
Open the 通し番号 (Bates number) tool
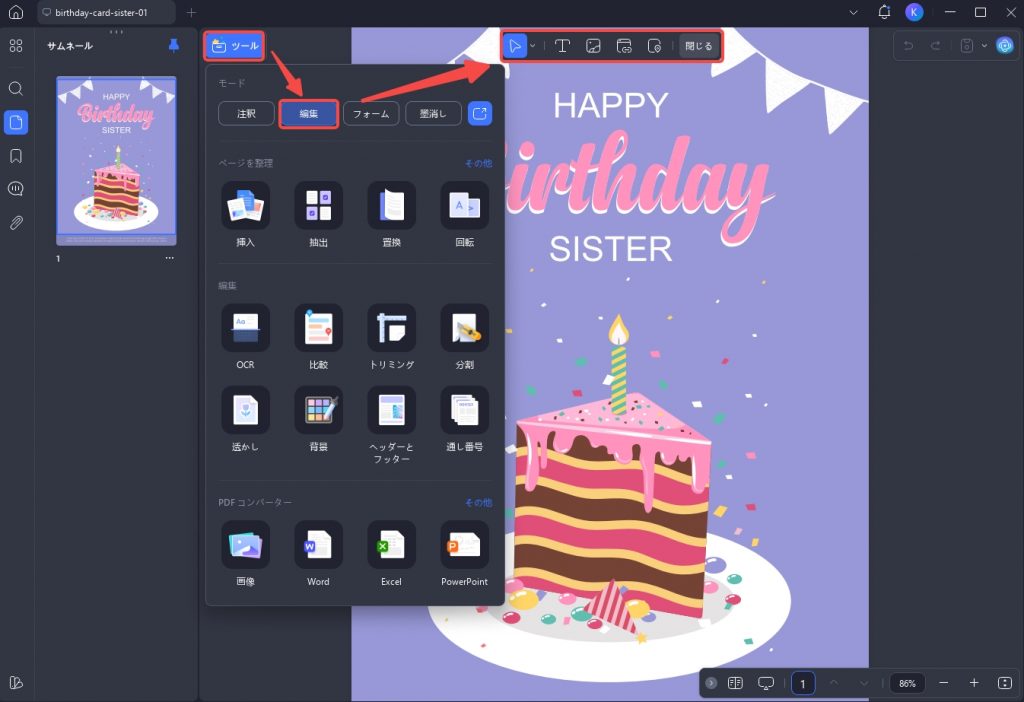tap(465, 419)
